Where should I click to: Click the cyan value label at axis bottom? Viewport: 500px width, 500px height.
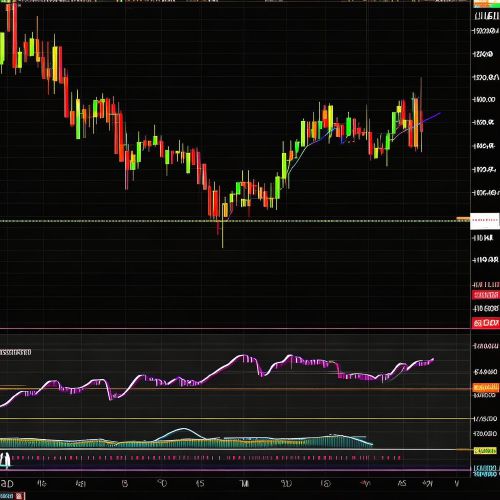(486, 471)
